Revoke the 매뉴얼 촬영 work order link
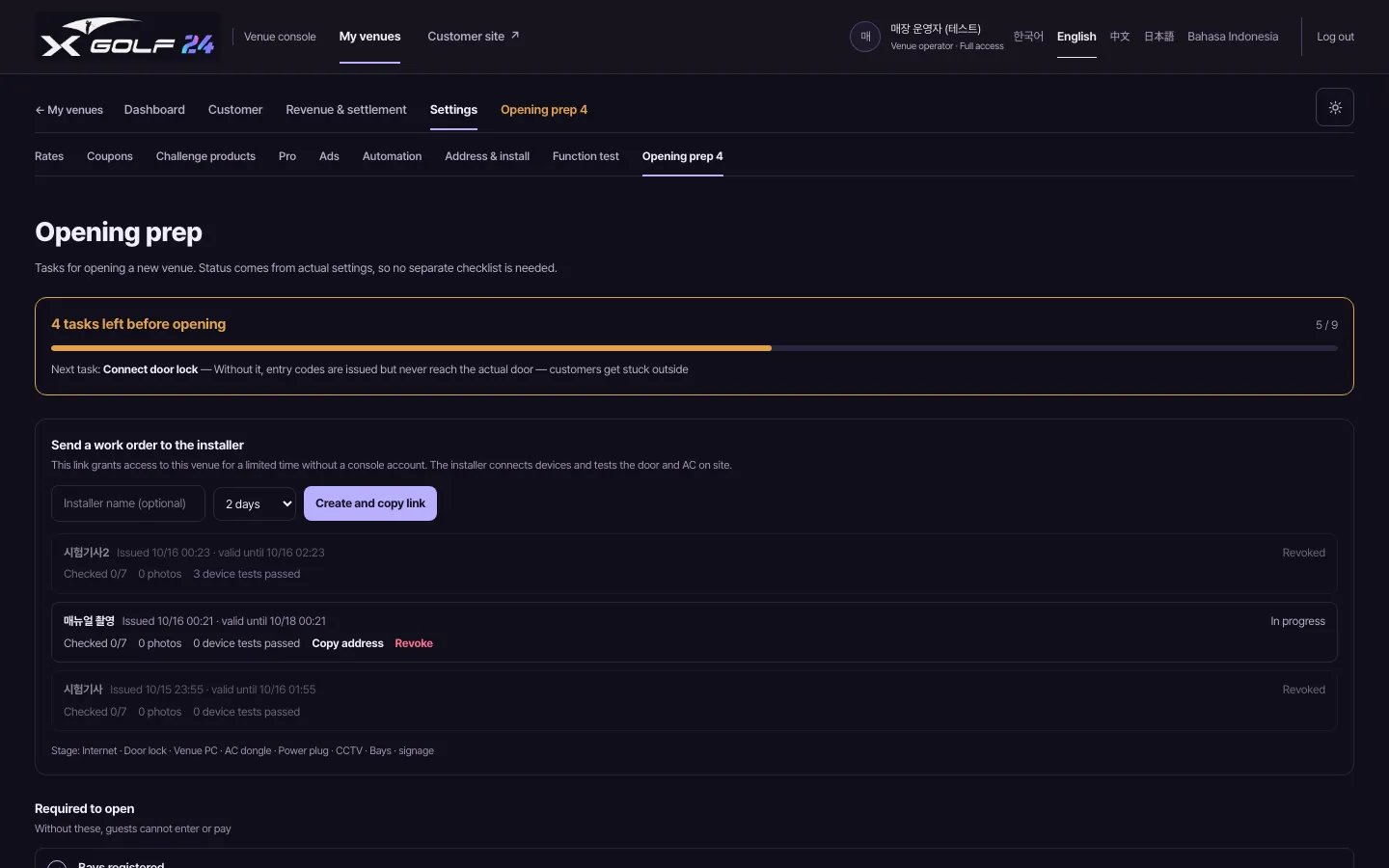Screen dimensions: 1389x868 414,643
